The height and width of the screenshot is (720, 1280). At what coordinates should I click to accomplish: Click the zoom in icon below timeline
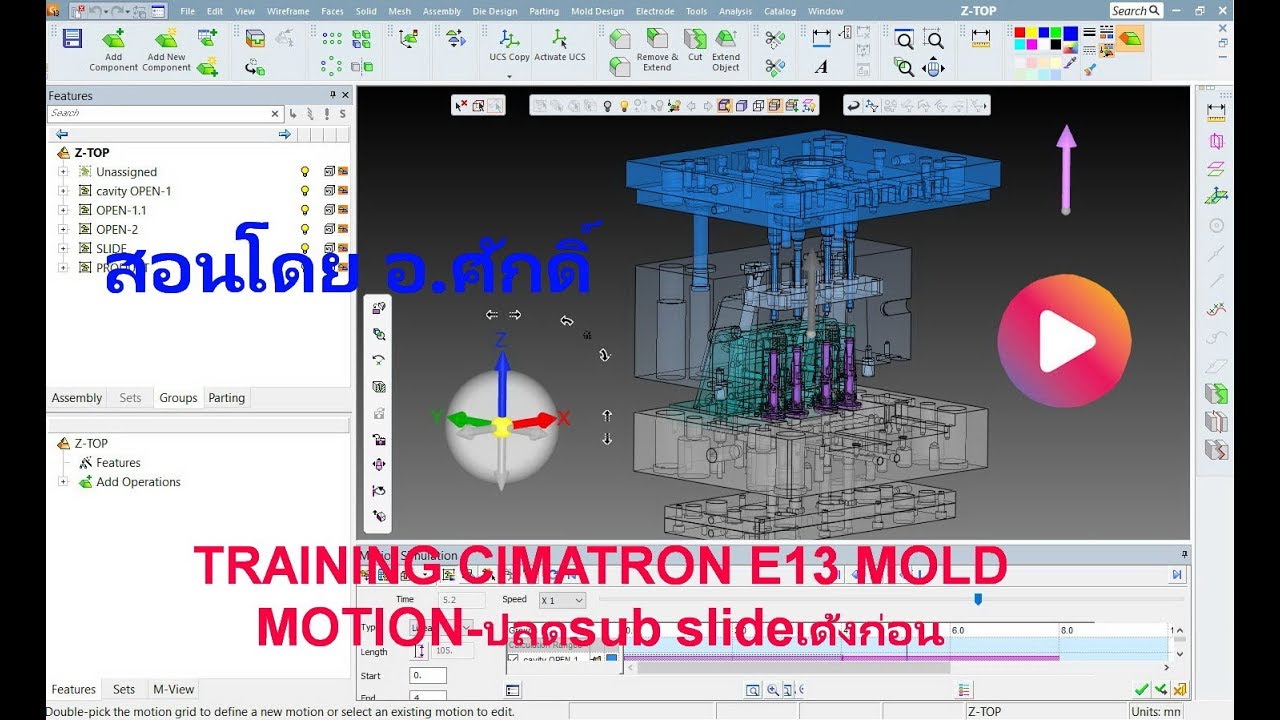pos(772,690)
